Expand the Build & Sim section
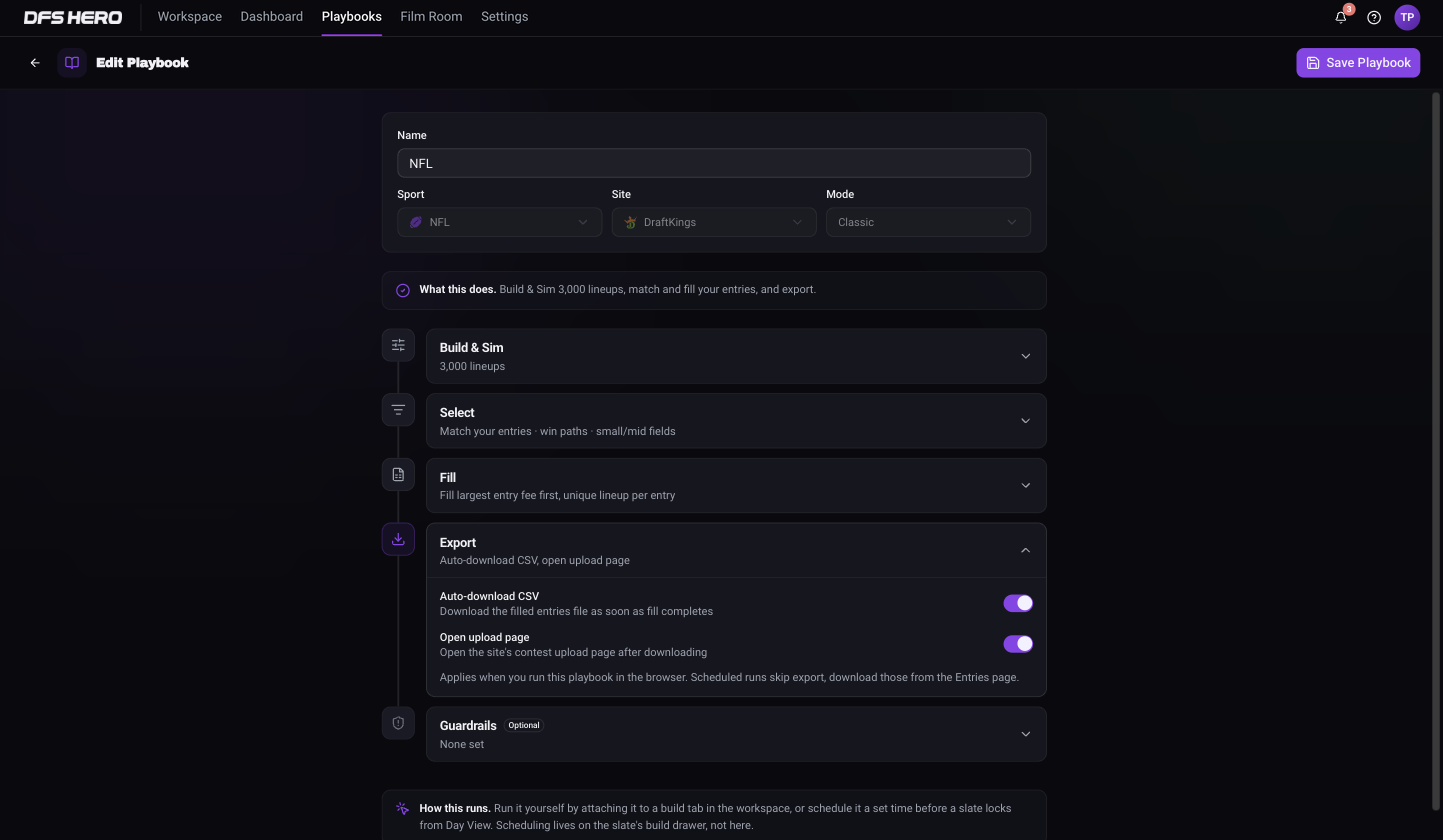The image size is (1443, 840). point(736,356)
